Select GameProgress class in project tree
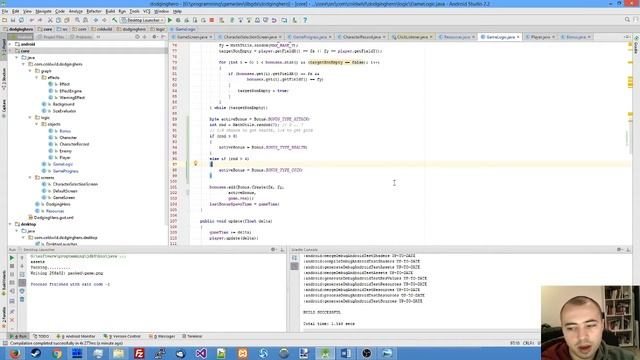Viewport: 640px width, 360px height. (65, 171)
